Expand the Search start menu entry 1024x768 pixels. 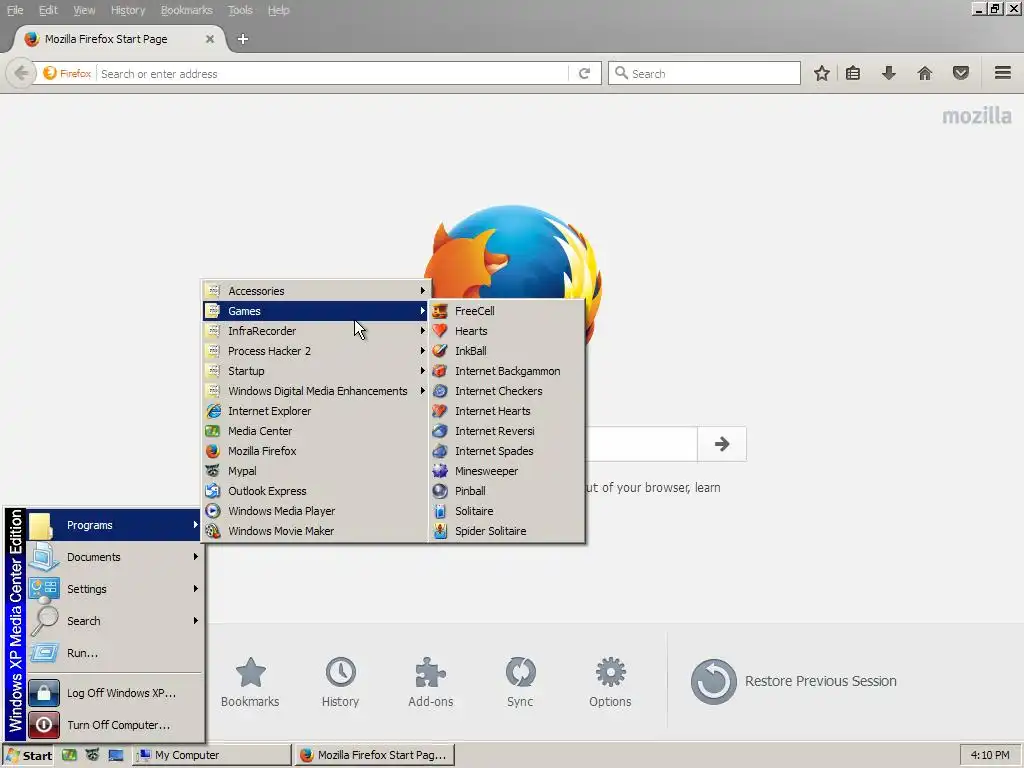[114, 621]
